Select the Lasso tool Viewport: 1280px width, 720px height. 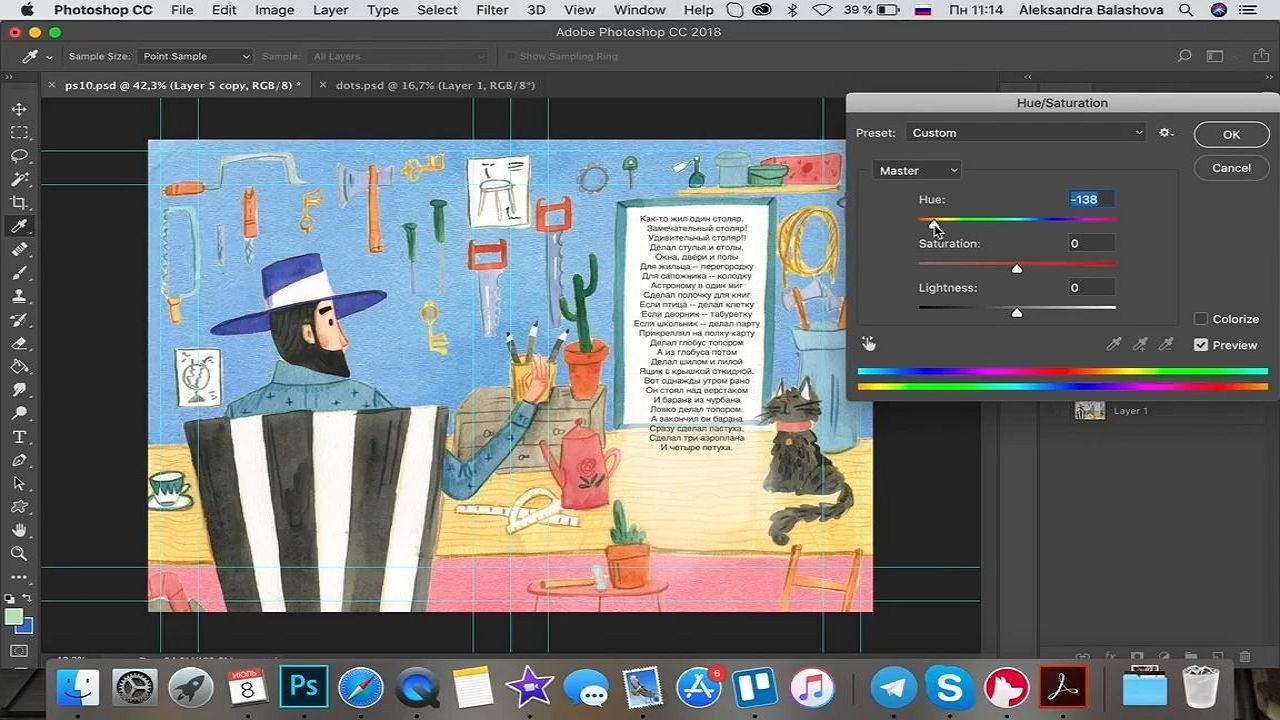tap(19, 156)
